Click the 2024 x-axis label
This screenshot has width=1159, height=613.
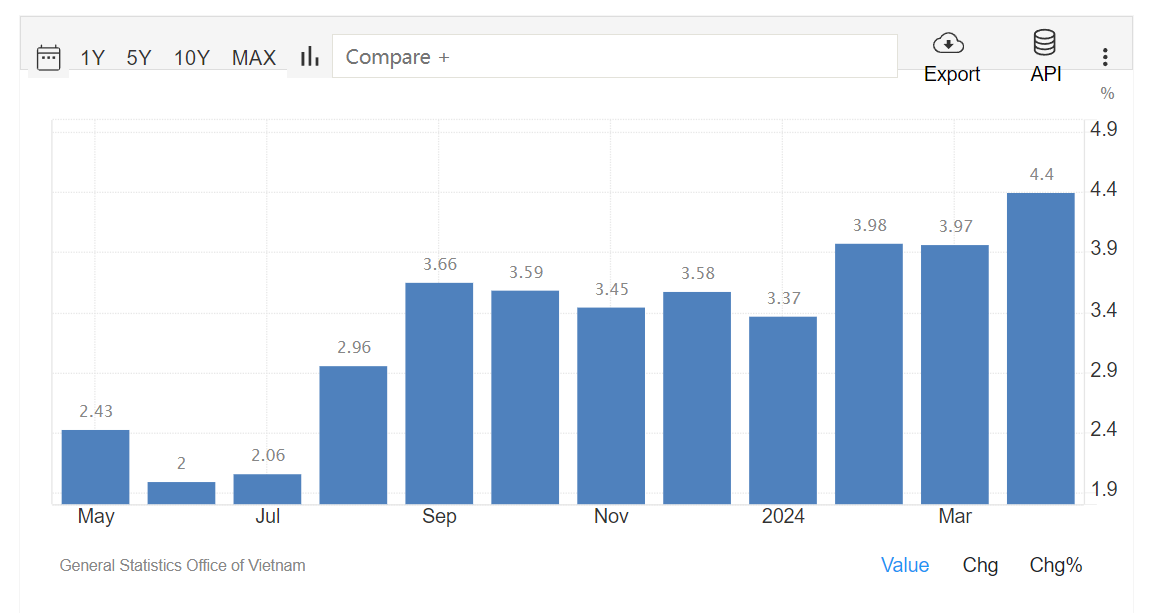point(783,516)
